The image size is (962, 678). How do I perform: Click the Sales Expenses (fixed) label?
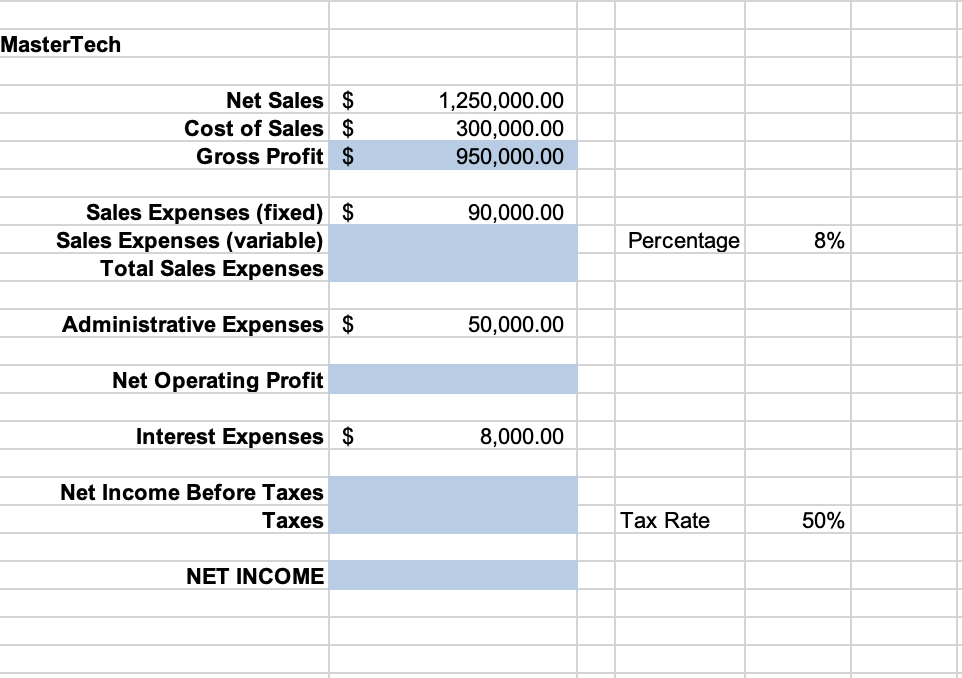[x=204, y=212]
